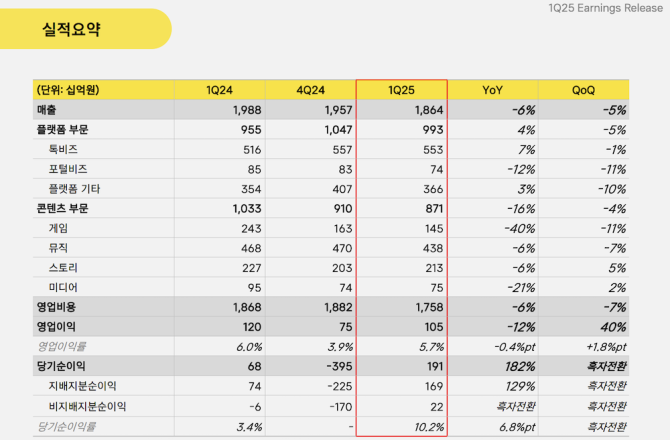Select the 콘텐츠 부문 row label

62,208
